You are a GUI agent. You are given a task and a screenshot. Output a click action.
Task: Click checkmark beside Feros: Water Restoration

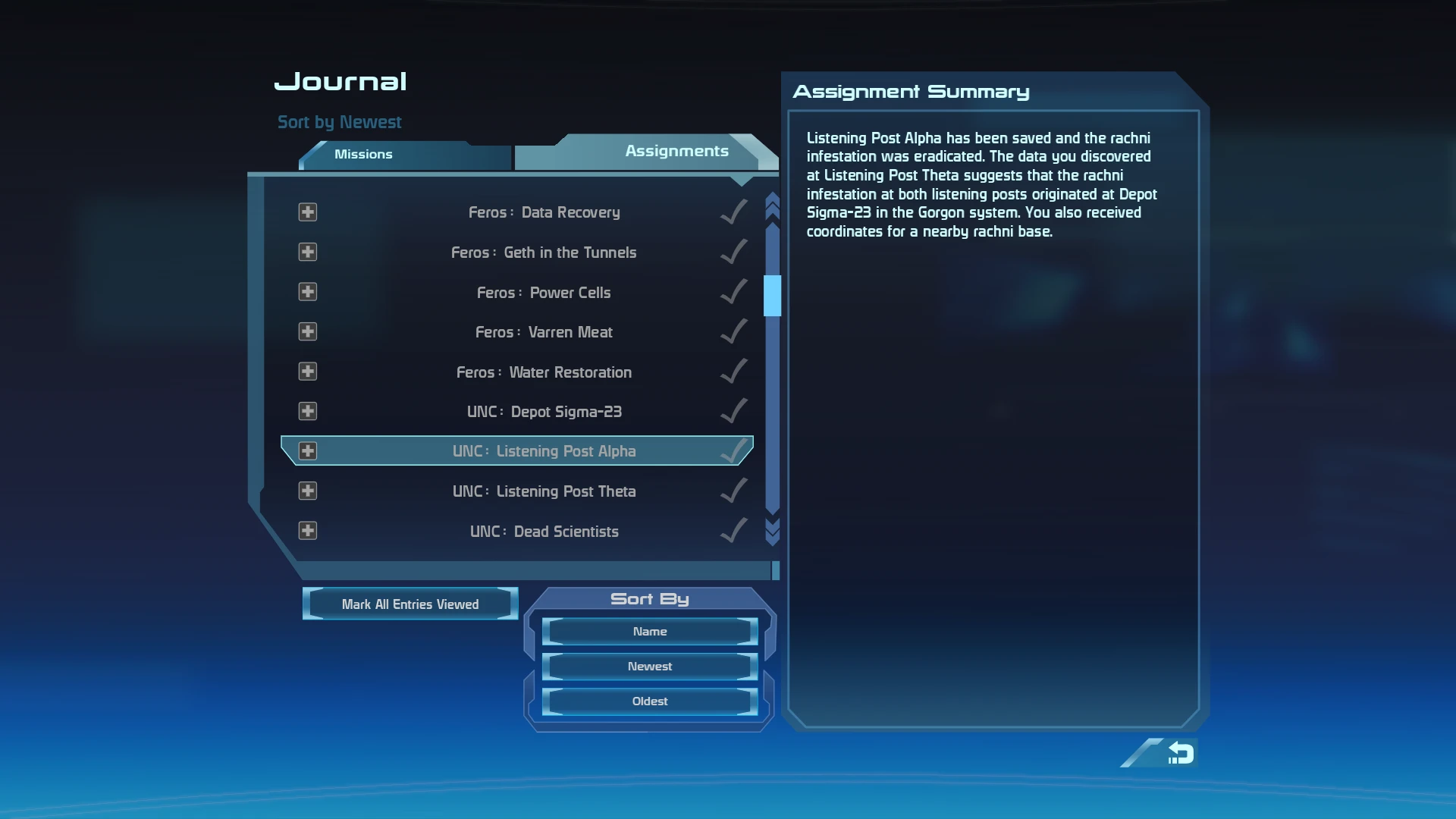coord(733,371)
